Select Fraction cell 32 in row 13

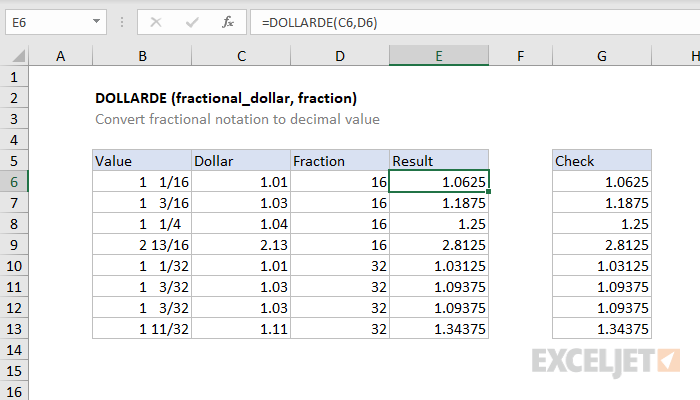(x=340, y=329)
